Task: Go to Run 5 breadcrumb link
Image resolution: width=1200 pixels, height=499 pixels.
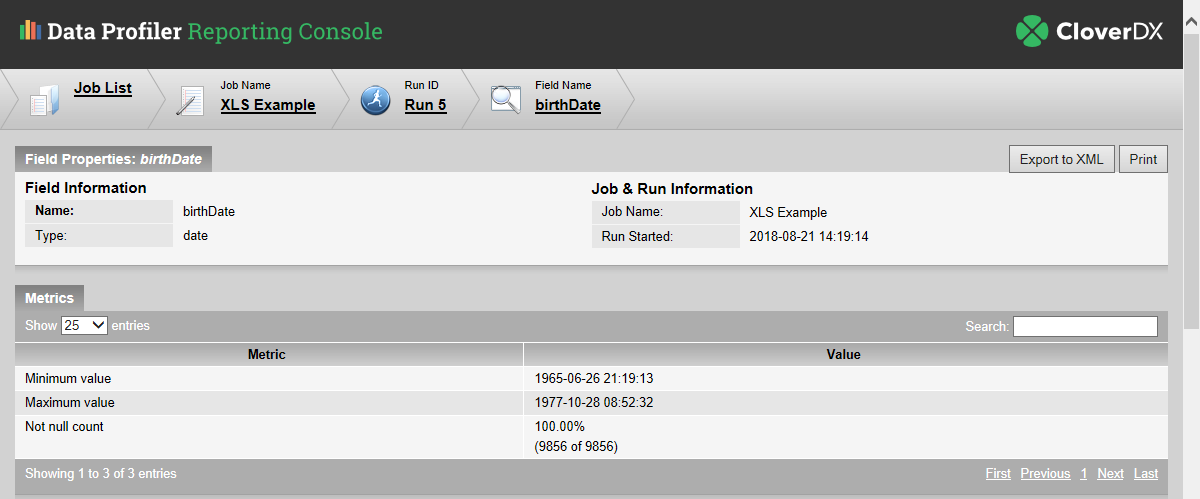Action: click(425, 105)
